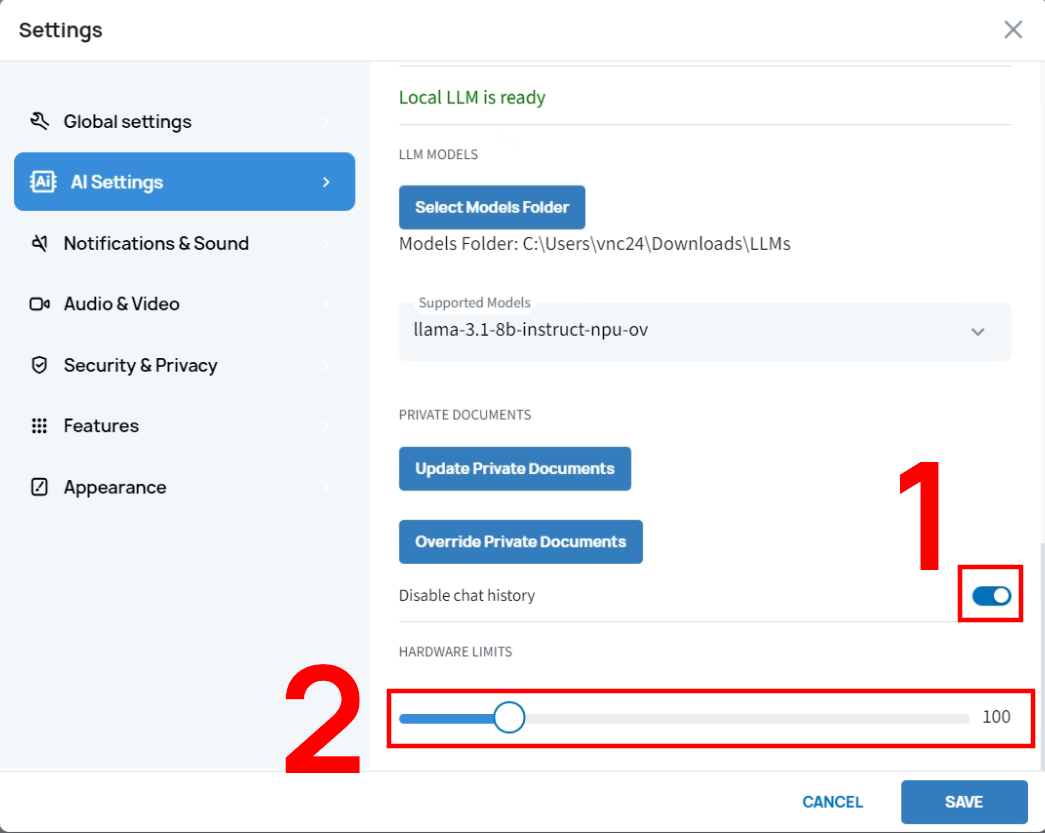1045x833 pixels.
Task: Open the Supported Models dropdown
Action: pos(690,331)
